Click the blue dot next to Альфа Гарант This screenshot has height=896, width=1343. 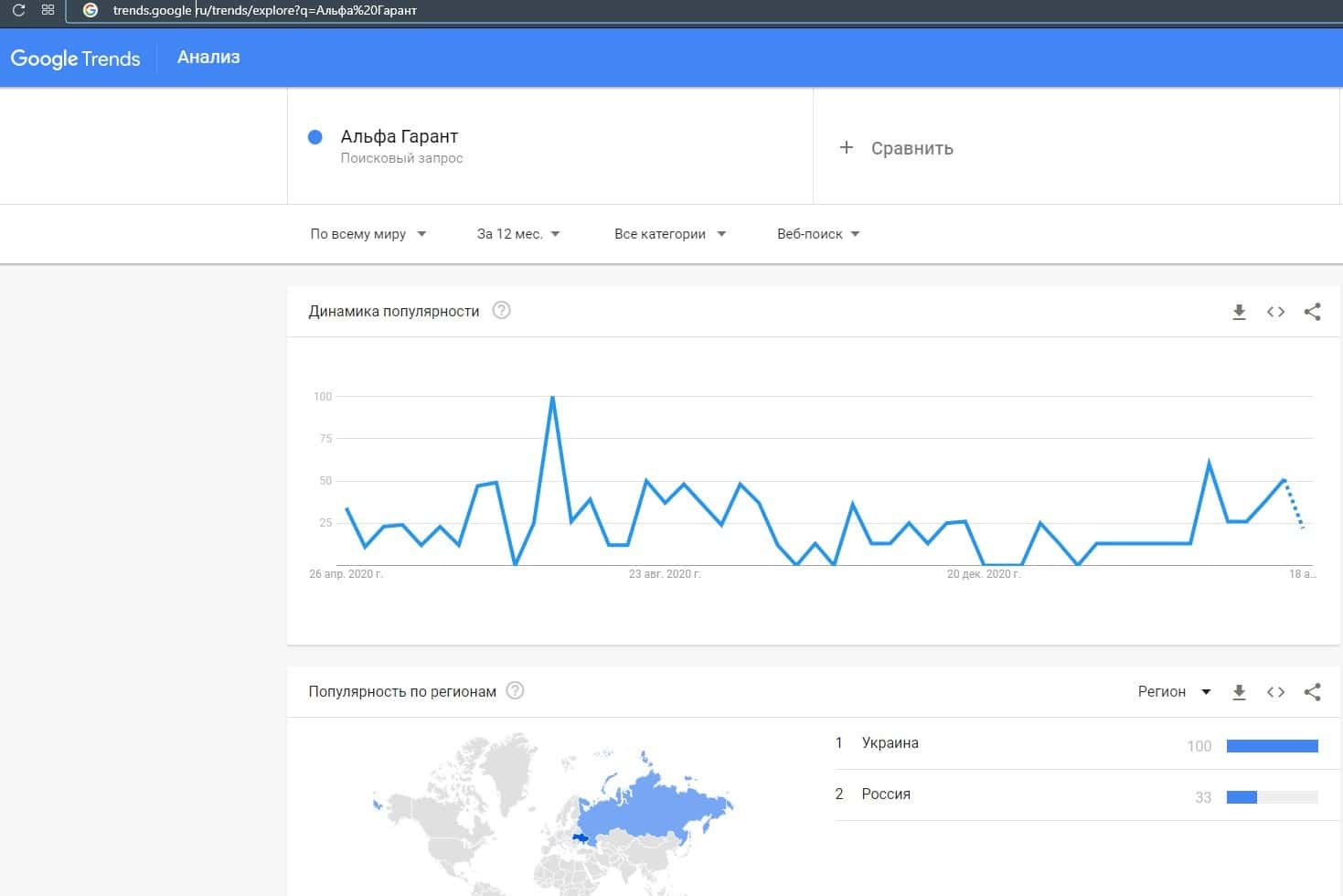[x=315, y=137]
